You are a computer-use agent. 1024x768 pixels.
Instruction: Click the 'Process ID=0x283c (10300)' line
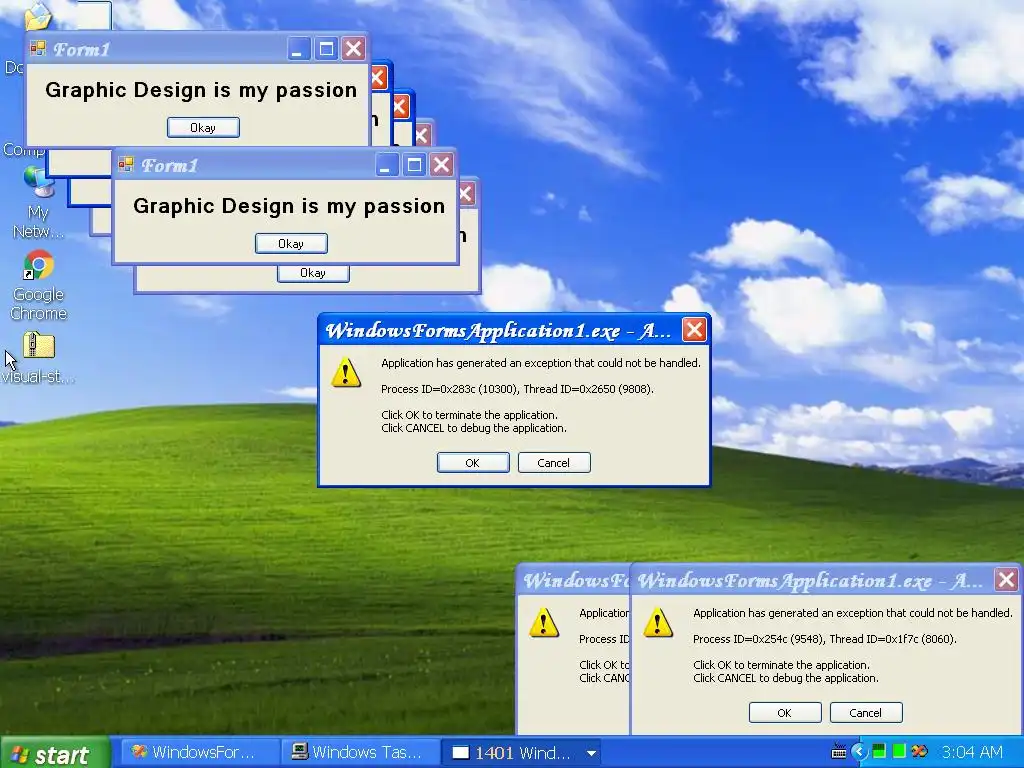tap(517, 389)
